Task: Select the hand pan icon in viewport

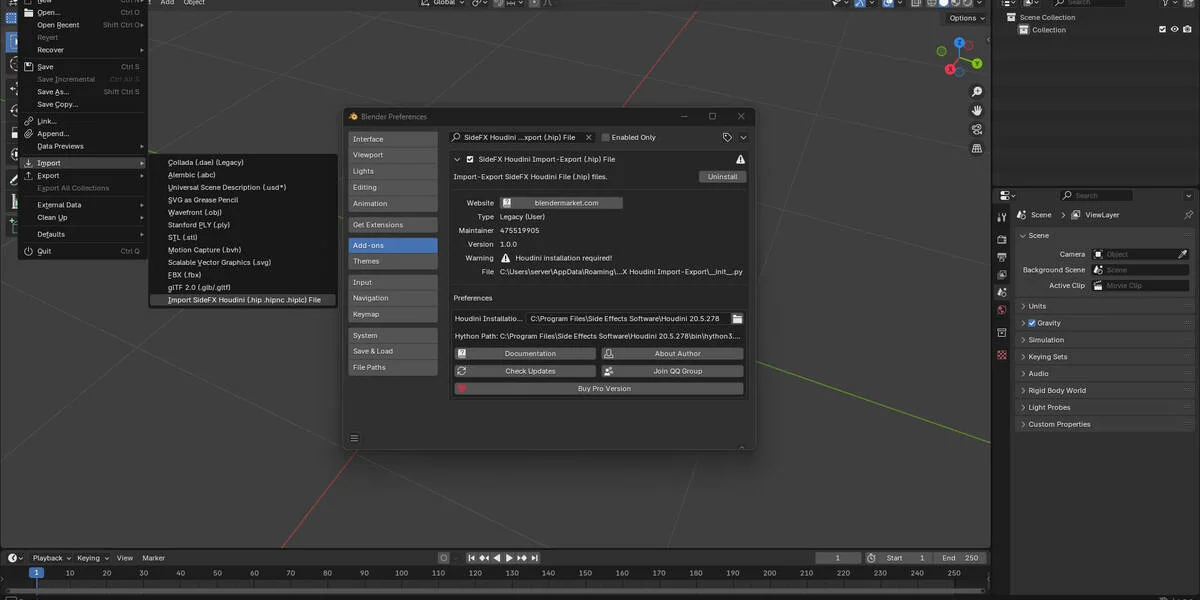Action: [977, 110]
